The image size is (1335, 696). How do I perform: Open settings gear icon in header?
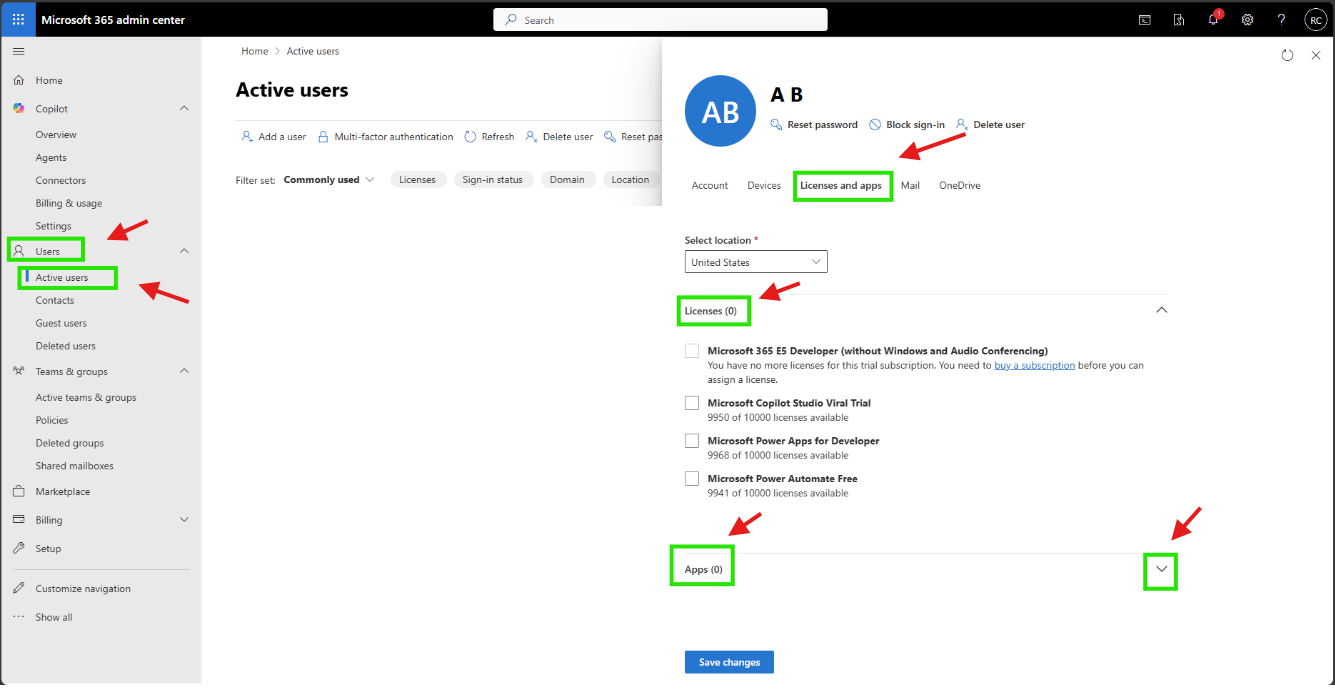pyautogui.click(x=1248, y=20)
